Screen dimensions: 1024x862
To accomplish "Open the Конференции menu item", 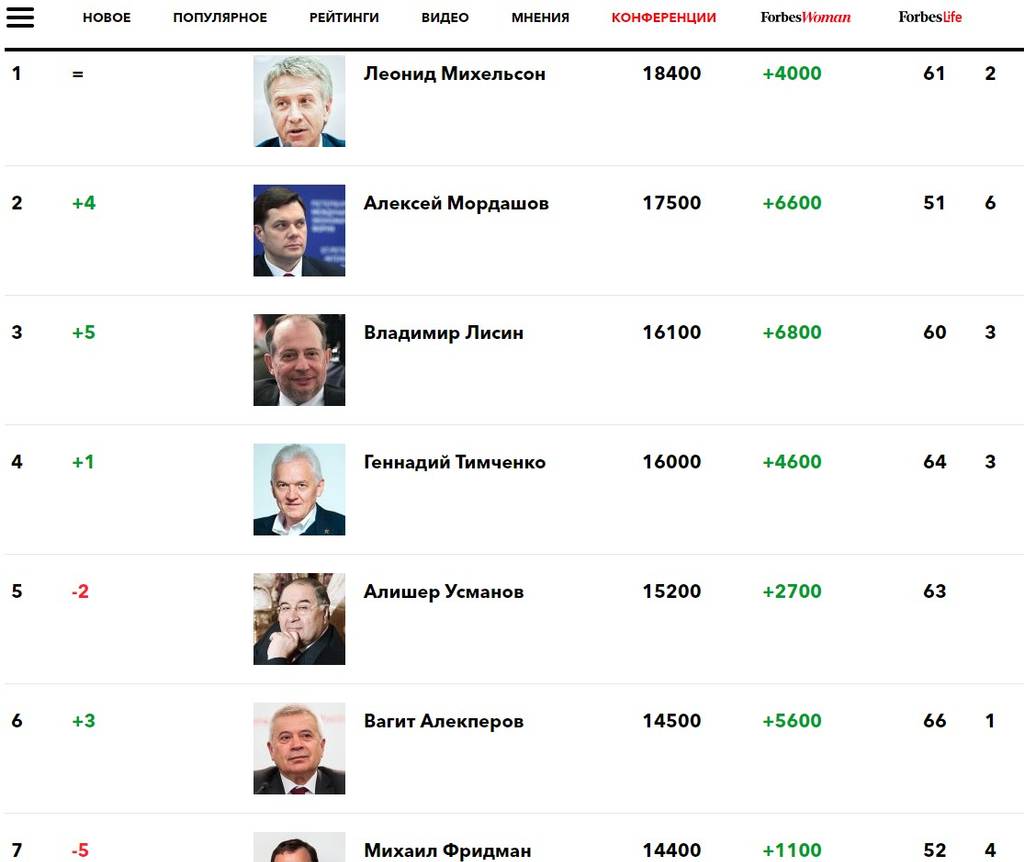I will coord(664,18).
